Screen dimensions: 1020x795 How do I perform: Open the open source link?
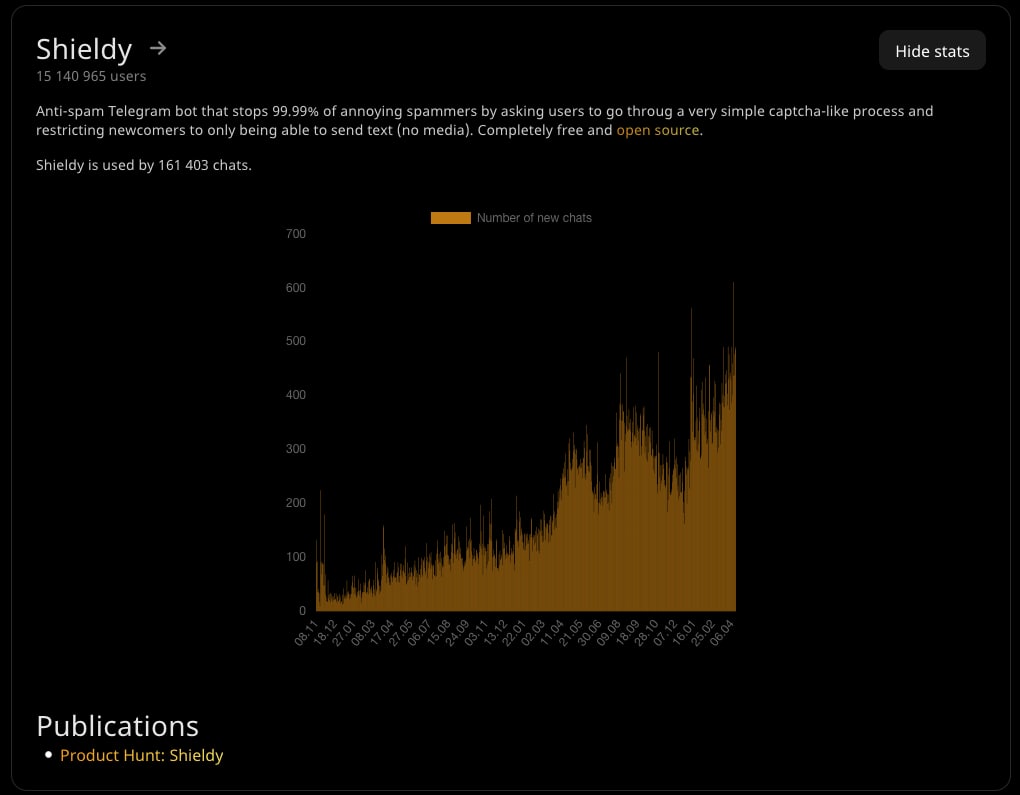point(657,130)
